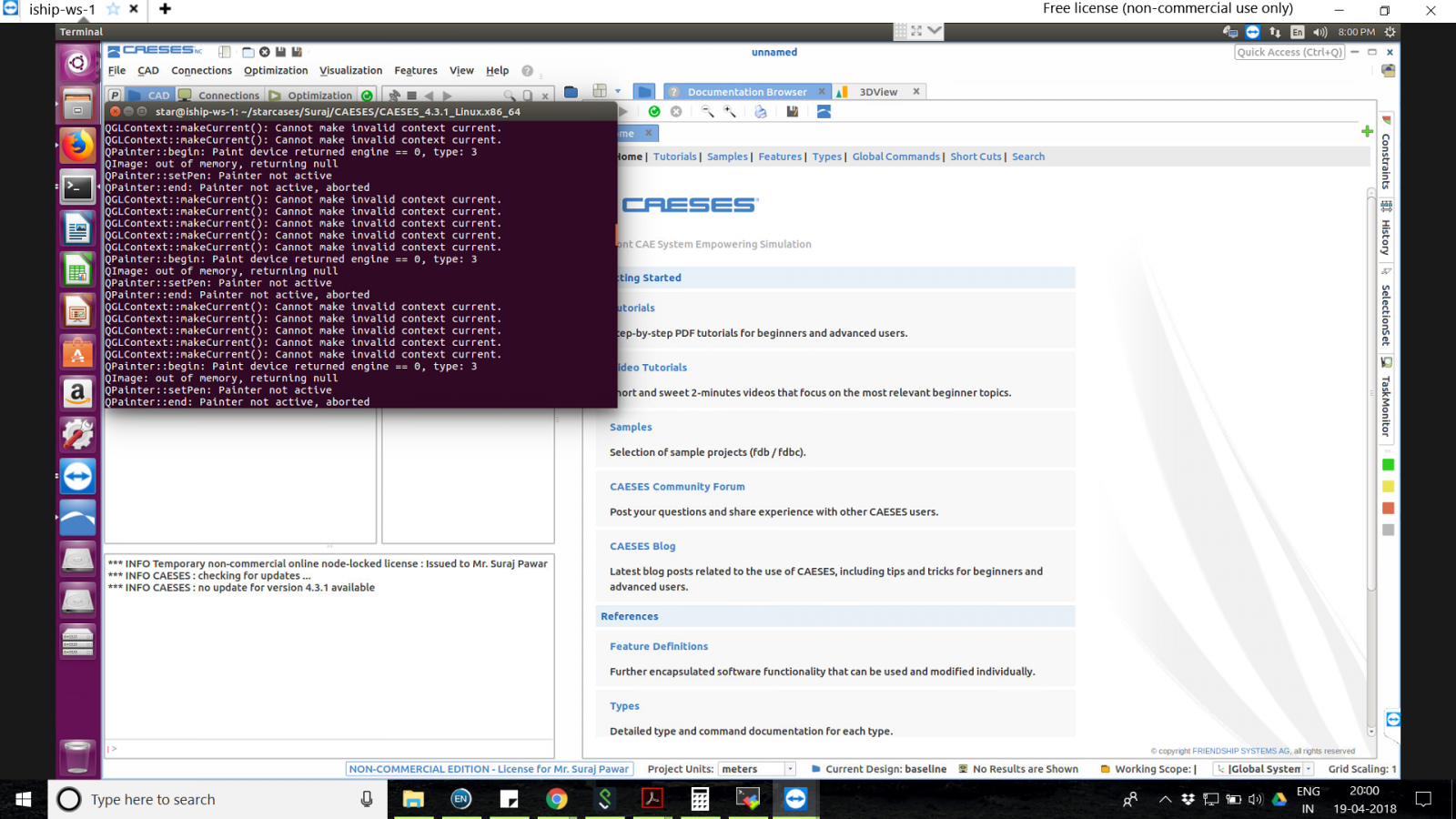Open the Types link in documentation nav bar
1456x819 pixels.
[827, 157]
